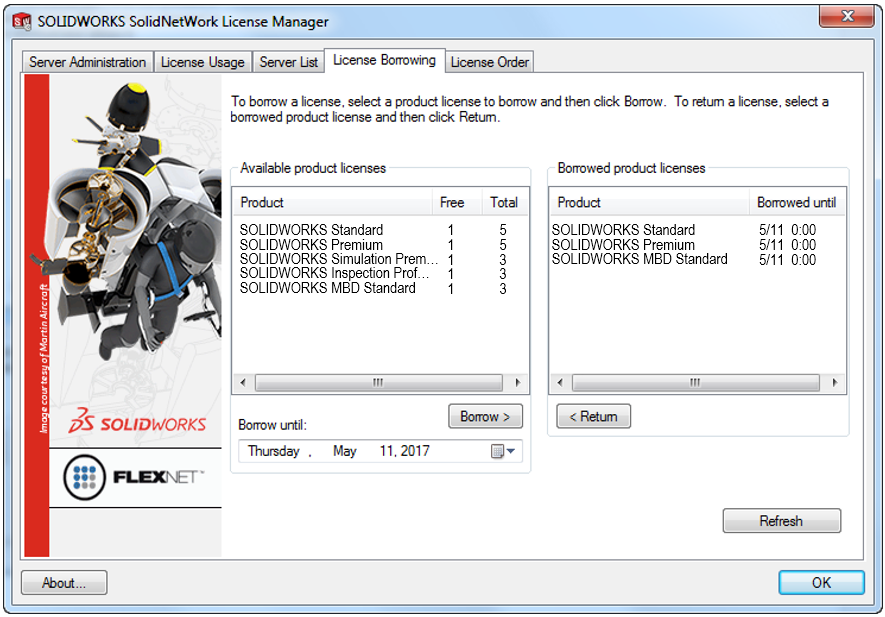Viewport: 885px width, 617px height.
Task: Close the License Manager window
Action: (x=847, y=16)
